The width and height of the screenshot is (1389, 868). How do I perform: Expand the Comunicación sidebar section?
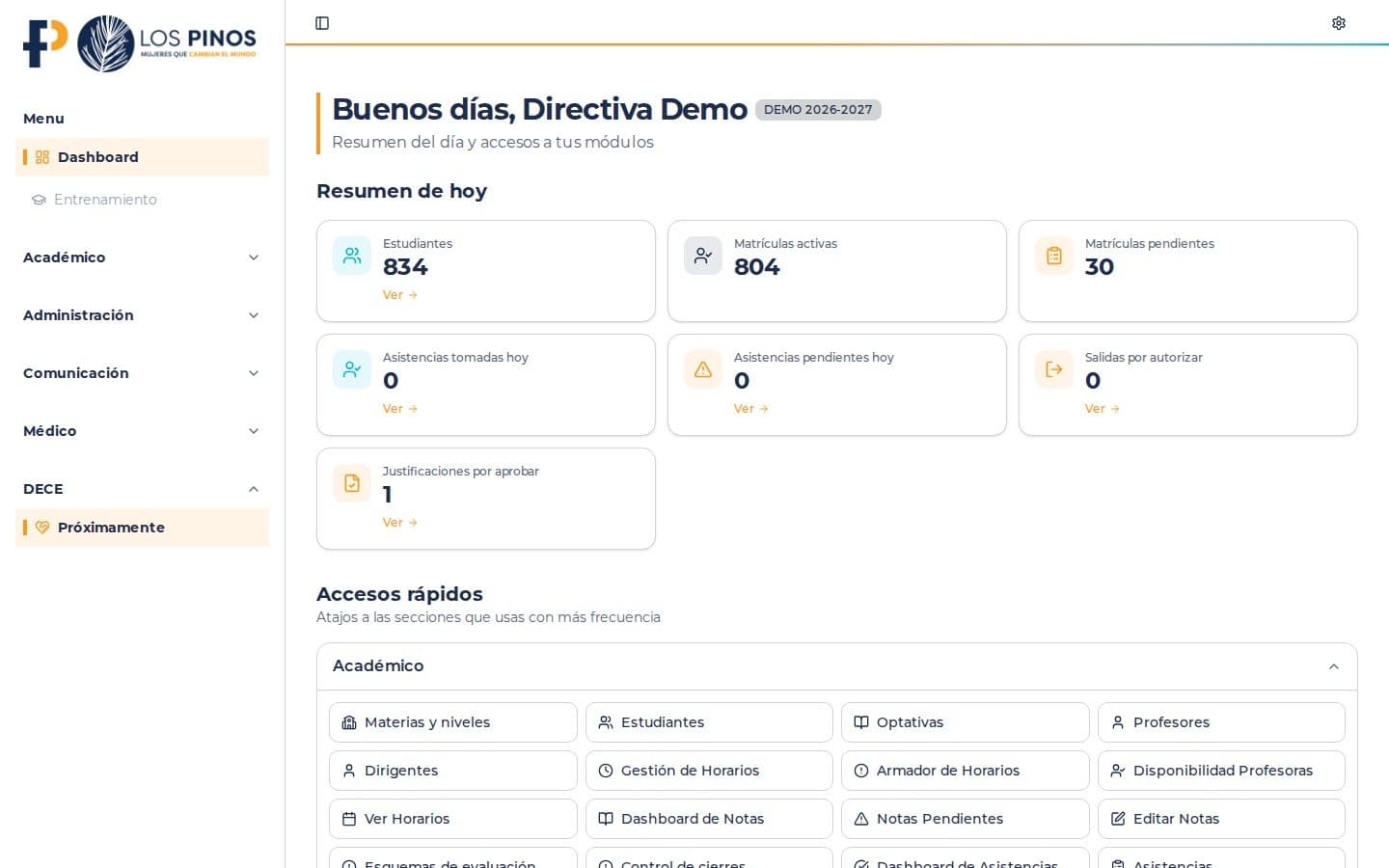142,373
